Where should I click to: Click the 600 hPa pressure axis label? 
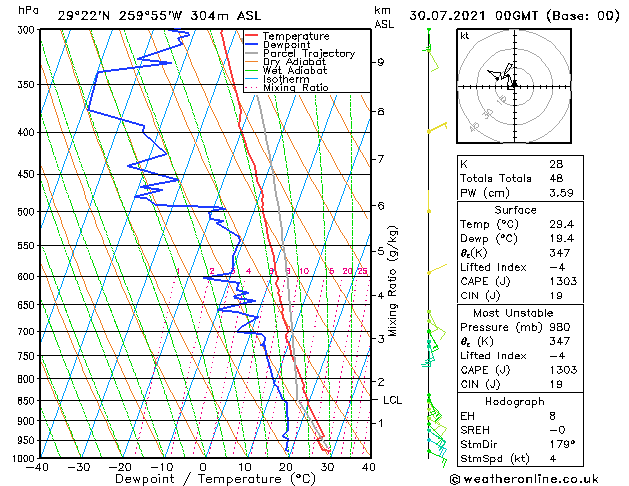(28, 277)
